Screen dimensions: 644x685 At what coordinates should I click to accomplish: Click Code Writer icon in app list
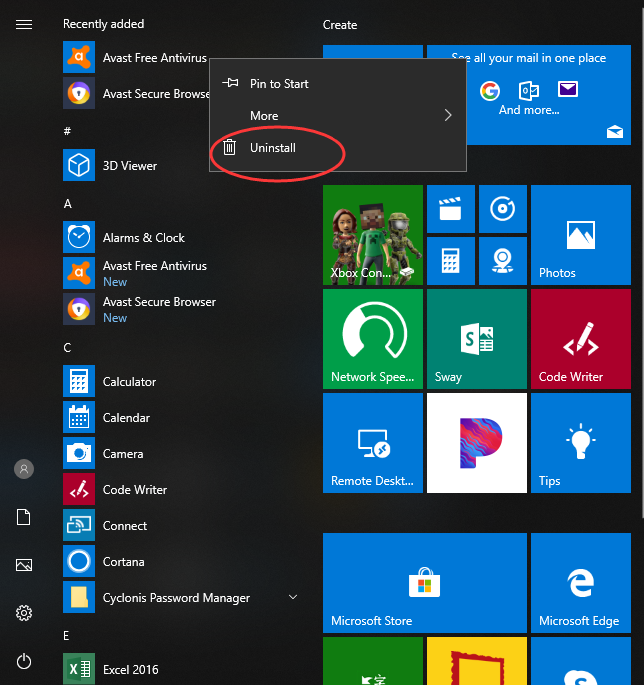(79, 489)
